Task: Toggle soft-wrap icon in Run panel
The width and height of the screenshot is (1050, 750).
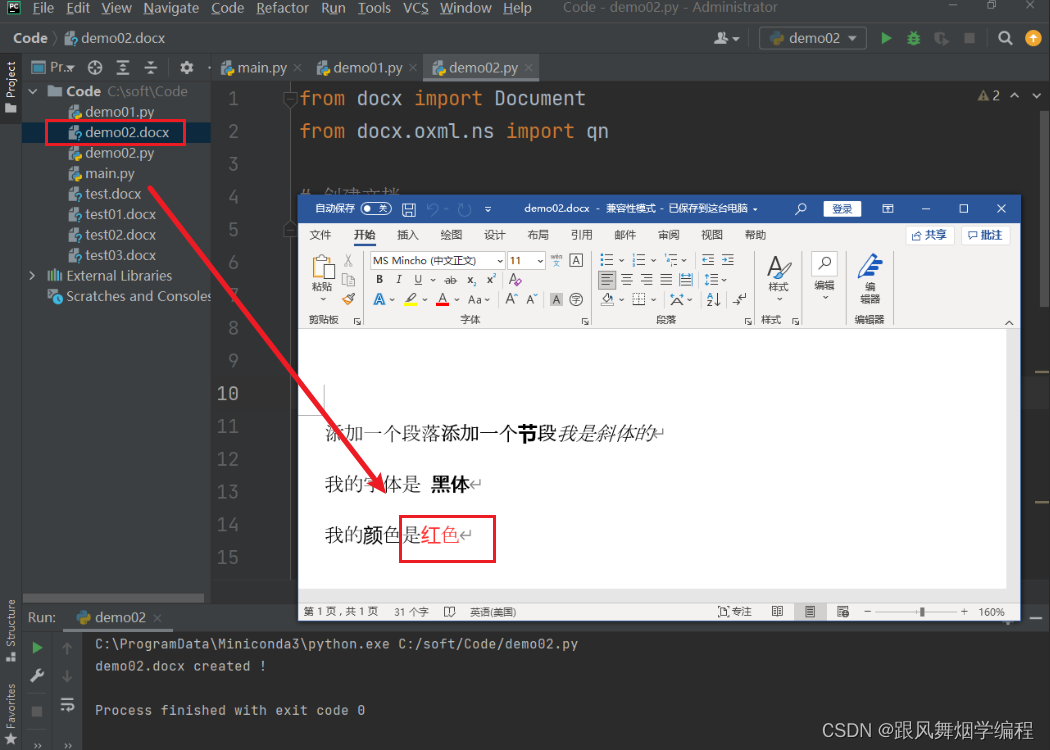Action: click(x=67, y=704)
